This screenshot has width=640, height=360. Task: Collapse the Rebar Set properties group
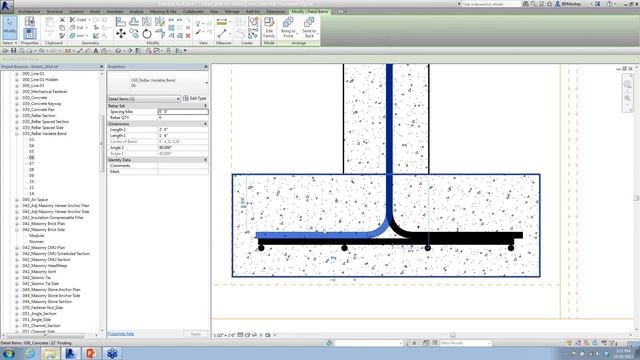point(205,106)
